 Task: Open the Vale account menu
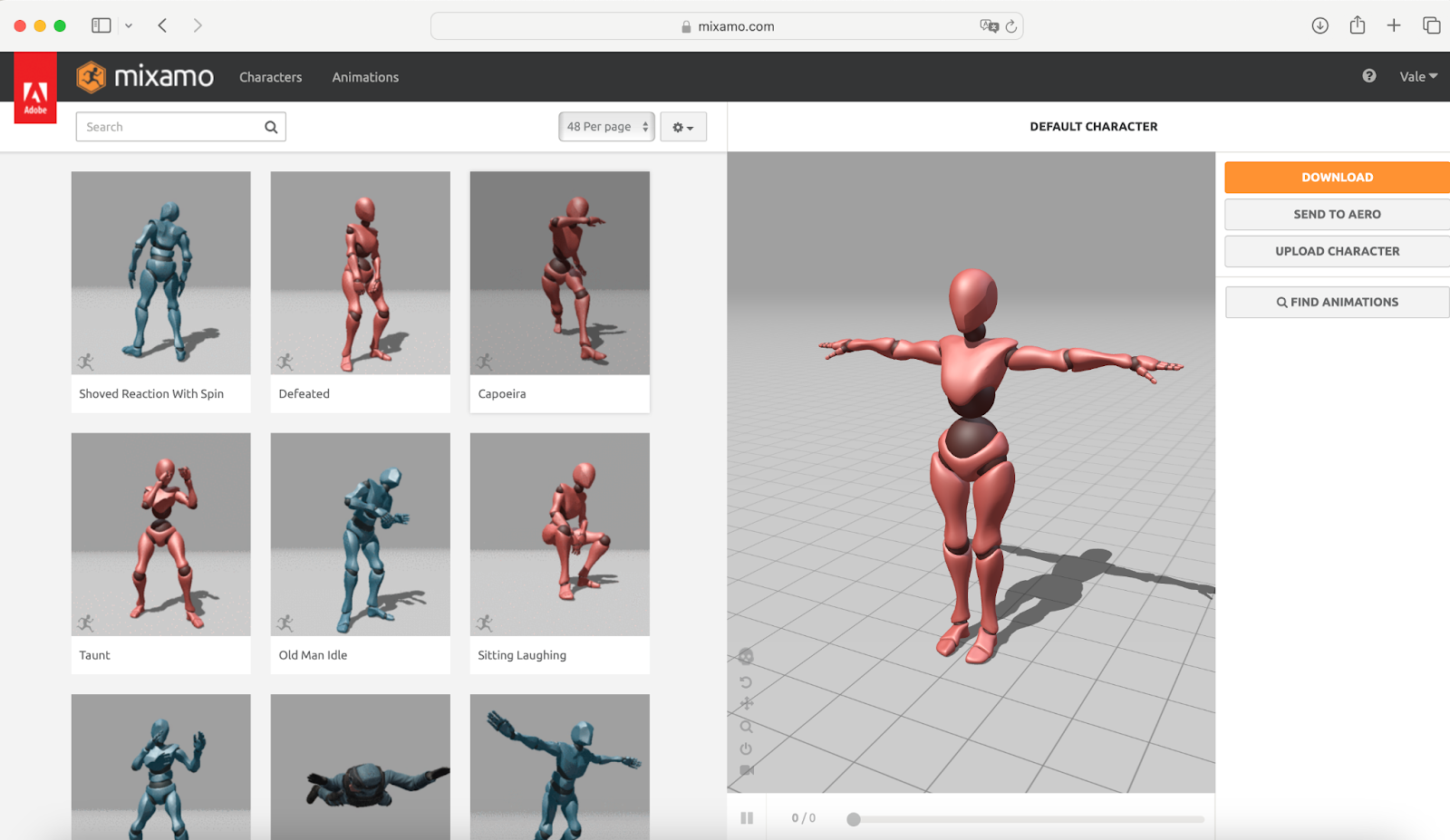coord(1418,77)
